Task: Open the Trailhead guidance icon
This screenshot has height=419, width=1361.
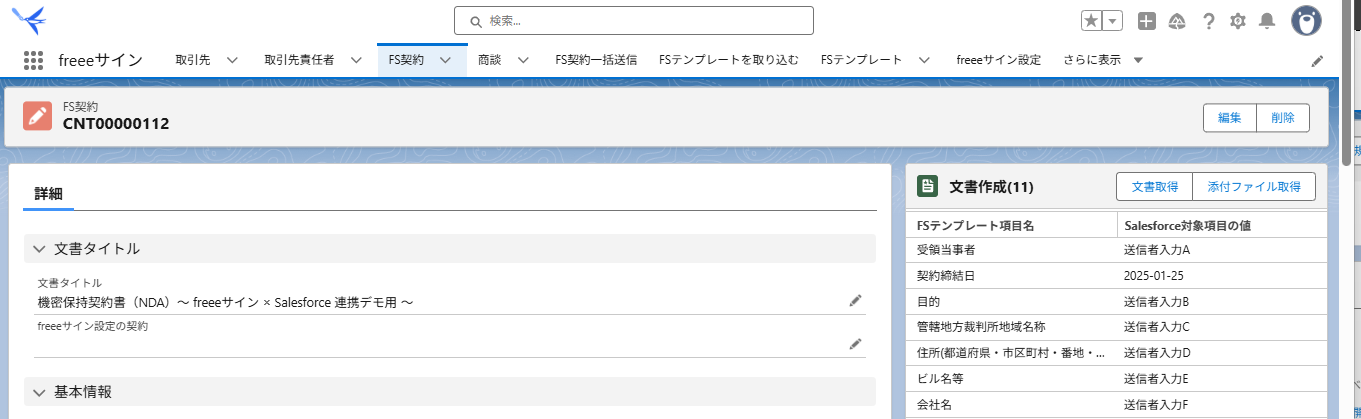Action: 1177,21
